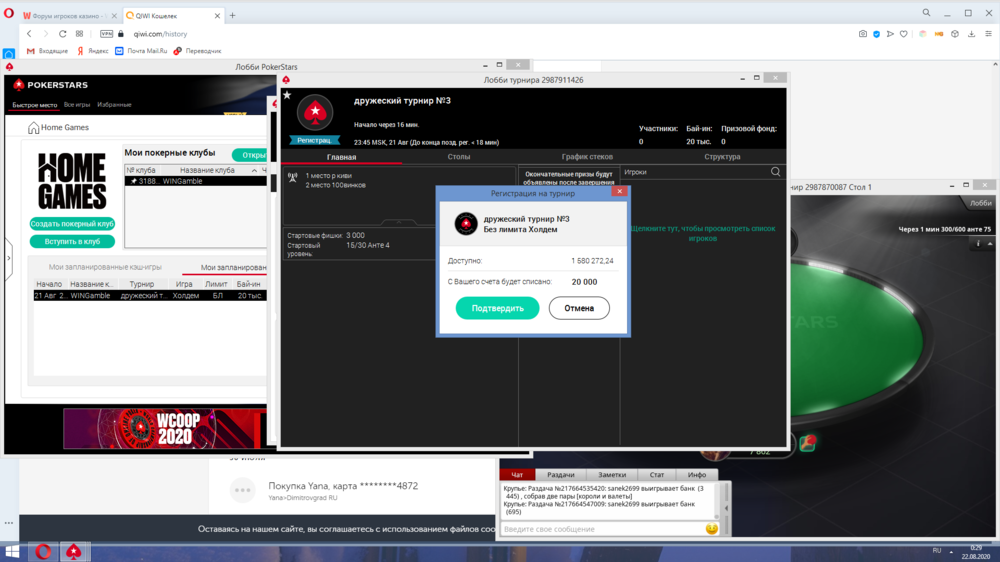Open PokerStars from the Windows taskbar
This screenshot has width=1000, height=562.
[74, 551]
